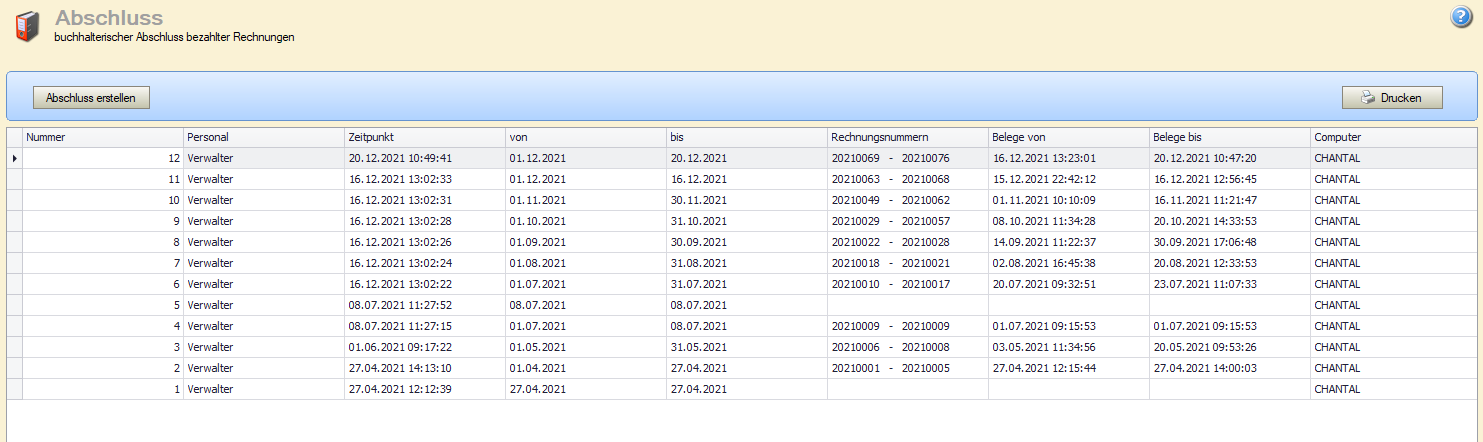The width and height of the screenshot is (1483, 442).
Task: Click invoice range 20210001 - 20210005 cell
Action: pyautogui.click(x=890, y=368)
